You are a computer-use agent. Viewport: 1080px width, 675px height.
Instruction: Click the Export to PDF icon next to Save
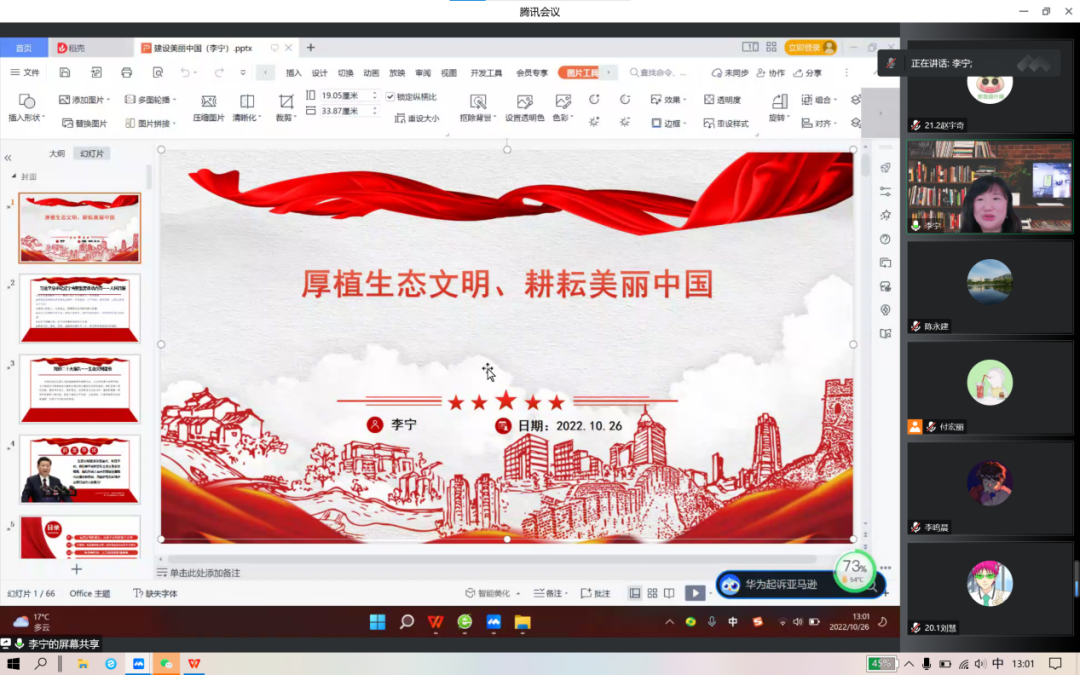point(96,72)
